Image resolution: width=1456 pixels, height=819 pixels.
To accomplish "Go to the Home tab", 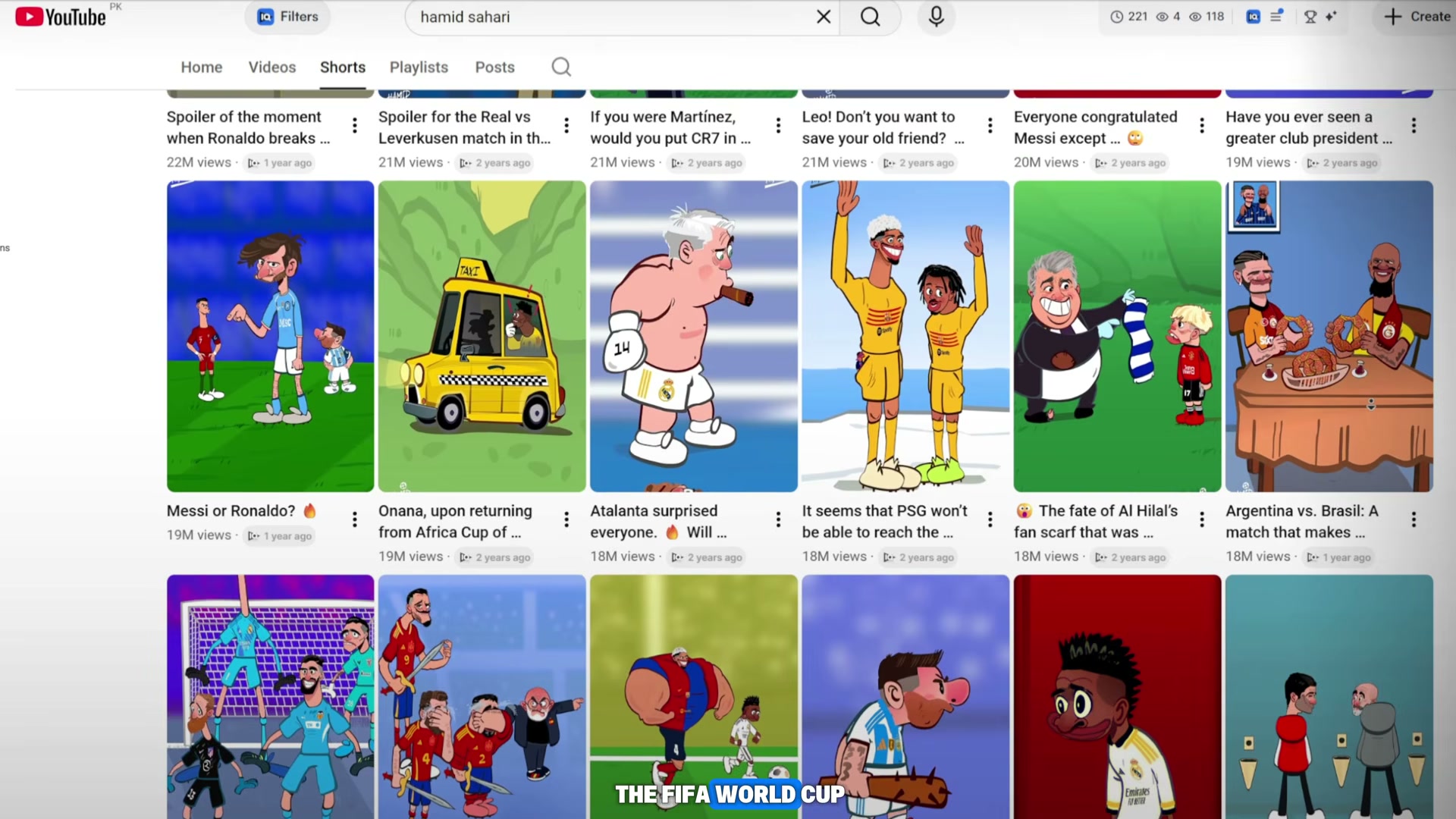I will (202, 67).
